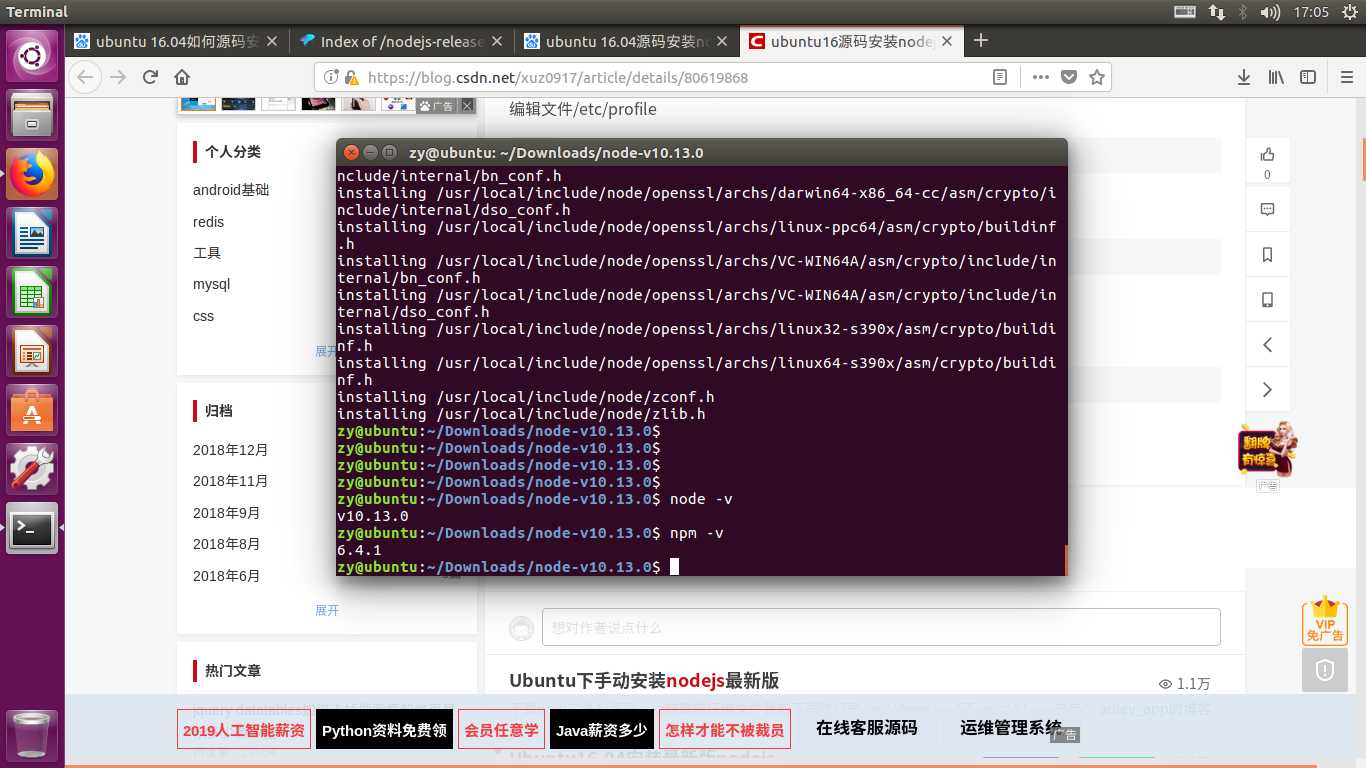Open Firefox hamburger menu
The image size is (1366, 768).
1345,77
